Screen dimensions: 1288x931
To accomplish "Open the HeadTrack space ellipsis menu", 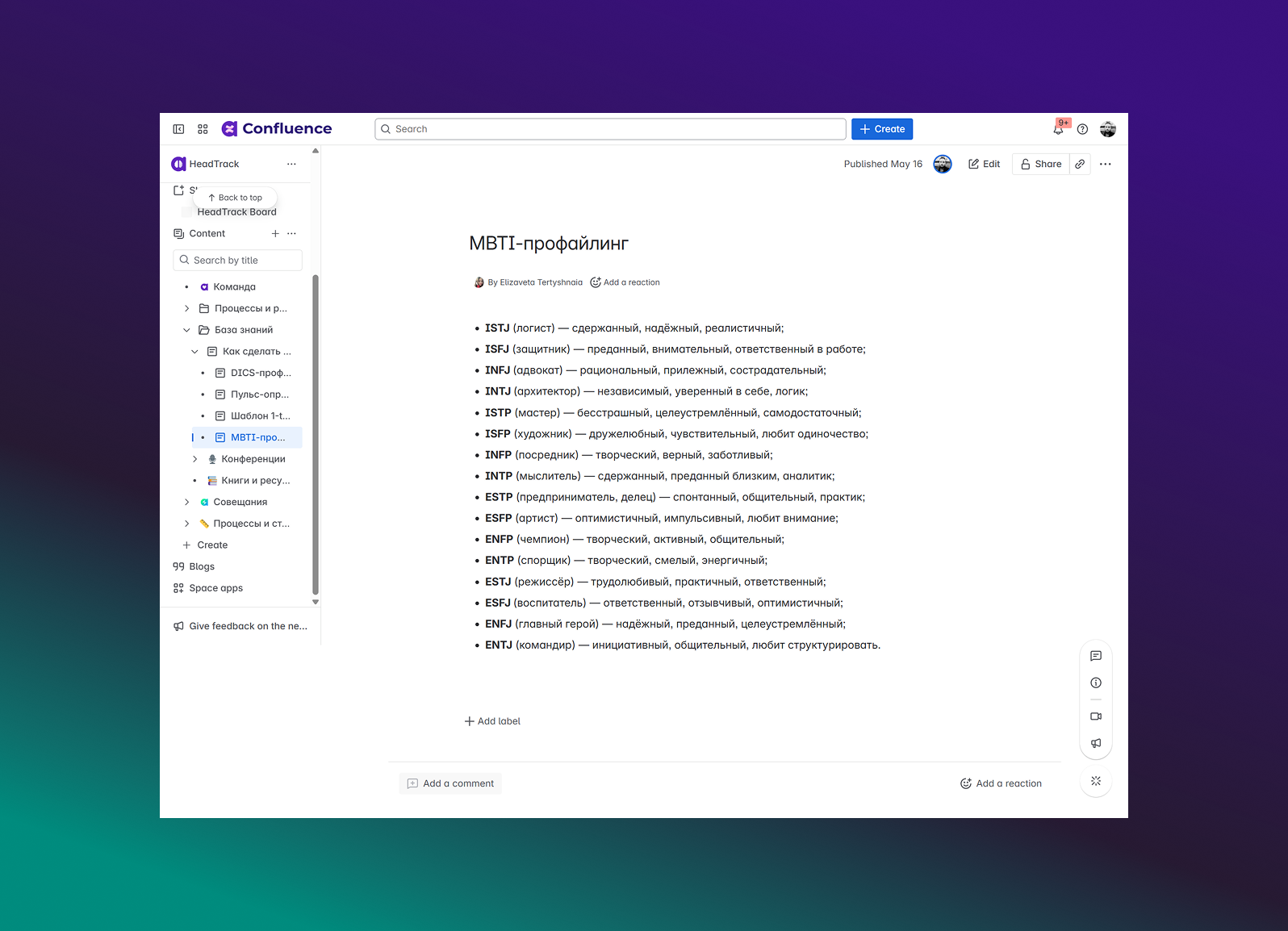I will [x=291, y=164].
